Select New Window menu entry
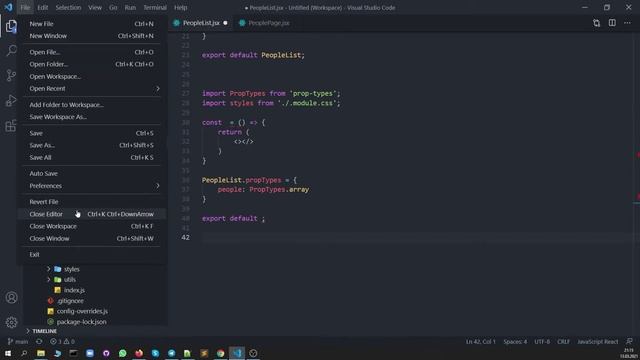 pos(91,36)
